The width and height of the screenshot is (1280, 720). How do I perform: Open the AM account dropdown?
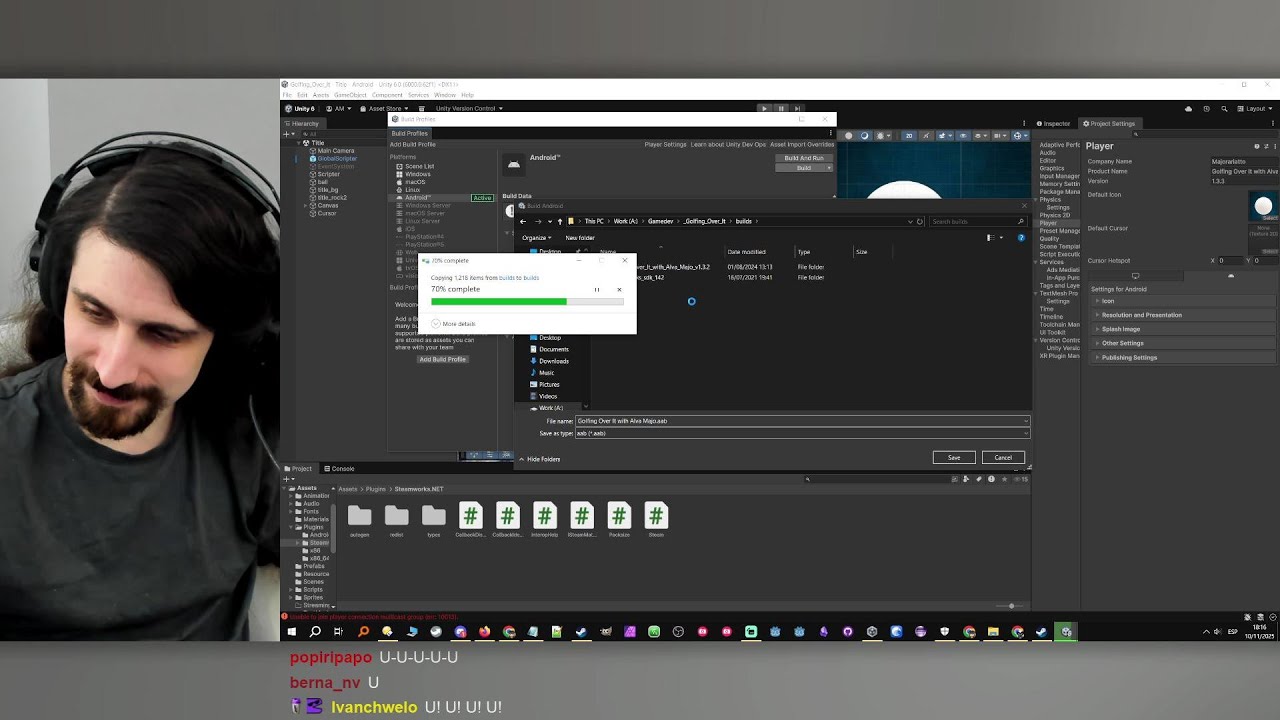point(339,108)
